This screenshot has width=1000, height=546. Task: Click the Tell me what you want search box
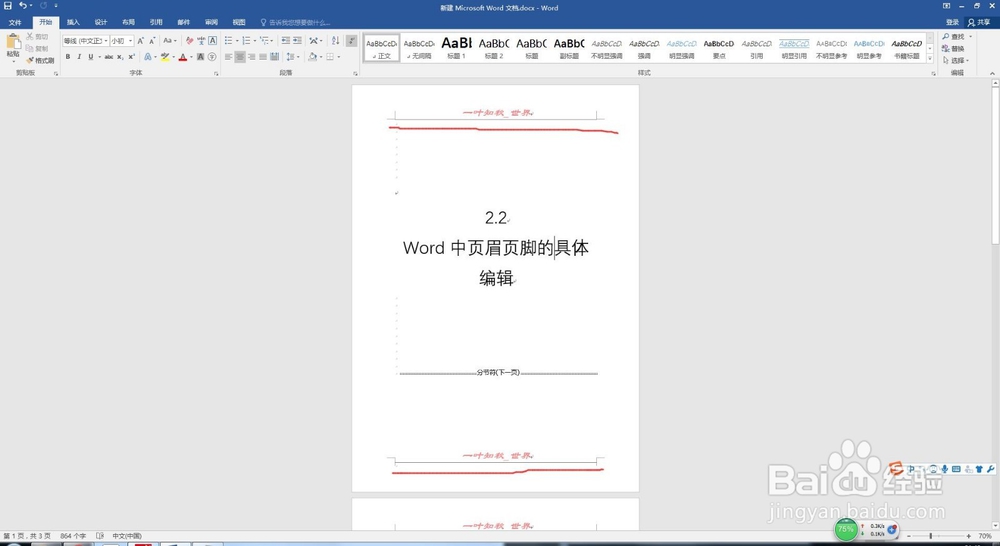click(295, 22)
